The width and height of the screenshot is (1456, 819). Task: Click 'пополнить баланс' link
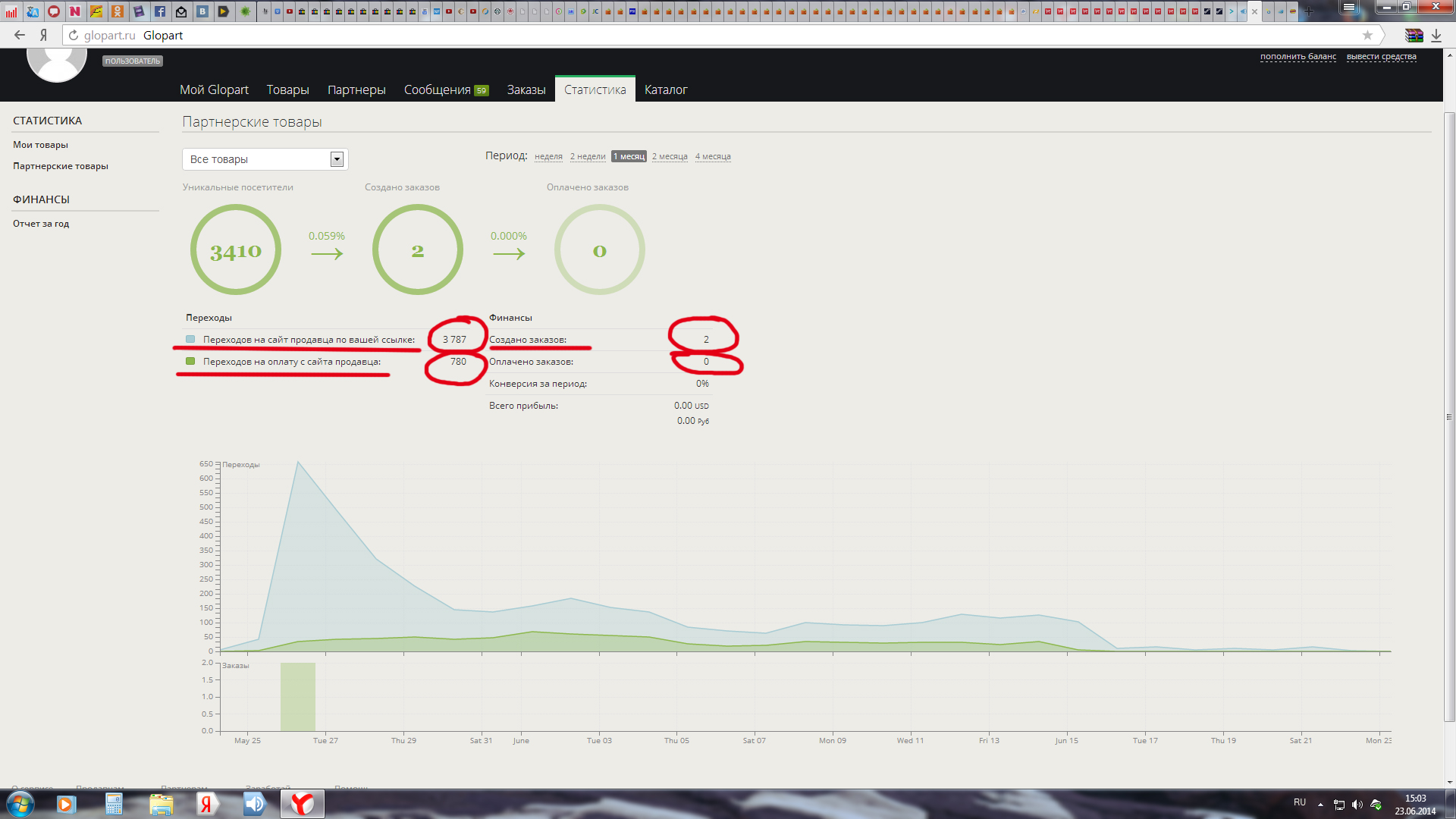[1298, 56]
